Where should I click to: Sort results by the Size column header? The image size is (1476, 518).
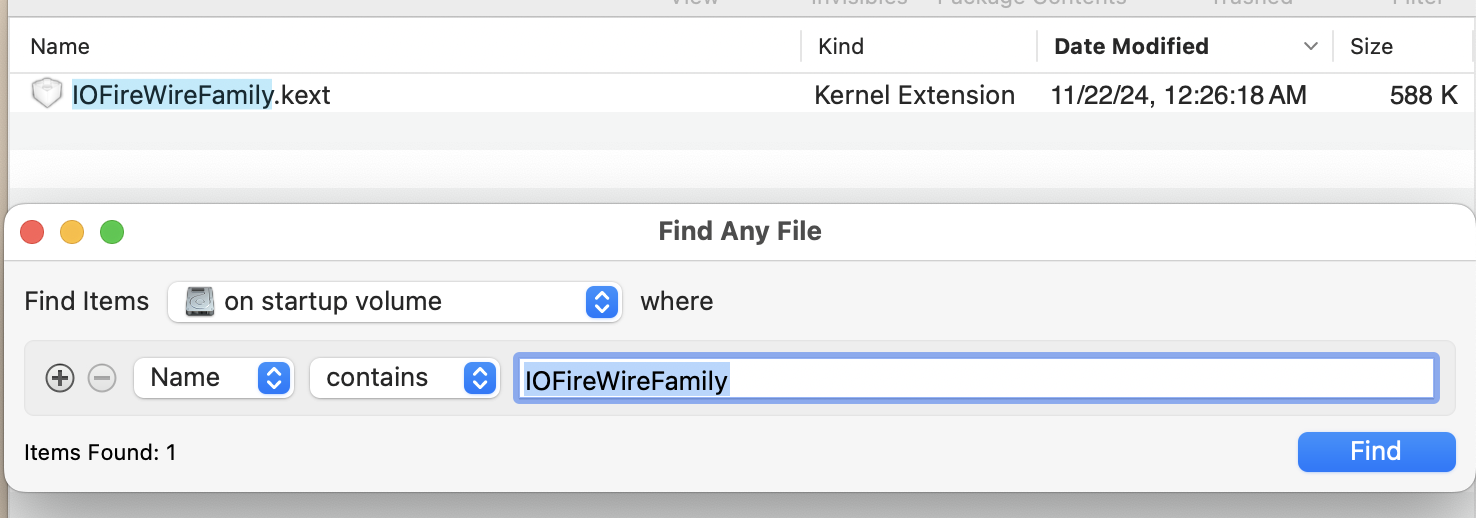tap(1371, 46)
